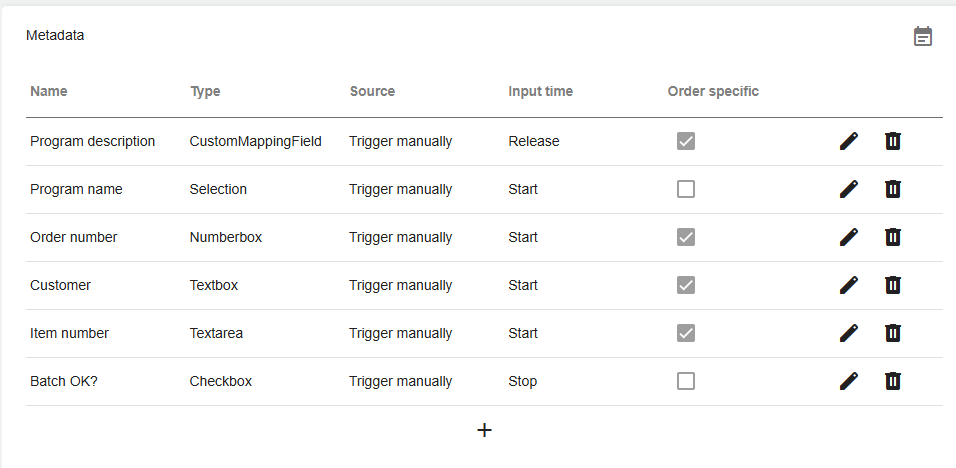956x468 pixels.
Task: Delete the Order number entry
Action: tap(893, 237)
